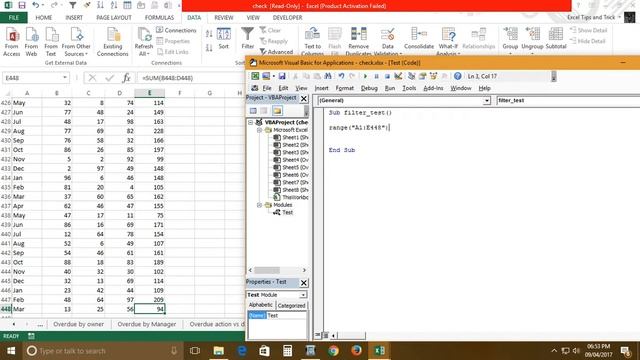This screenshot has width=640, height=360.
Task: Open the (General) object dropdown in code window
Action: [487, 100]
